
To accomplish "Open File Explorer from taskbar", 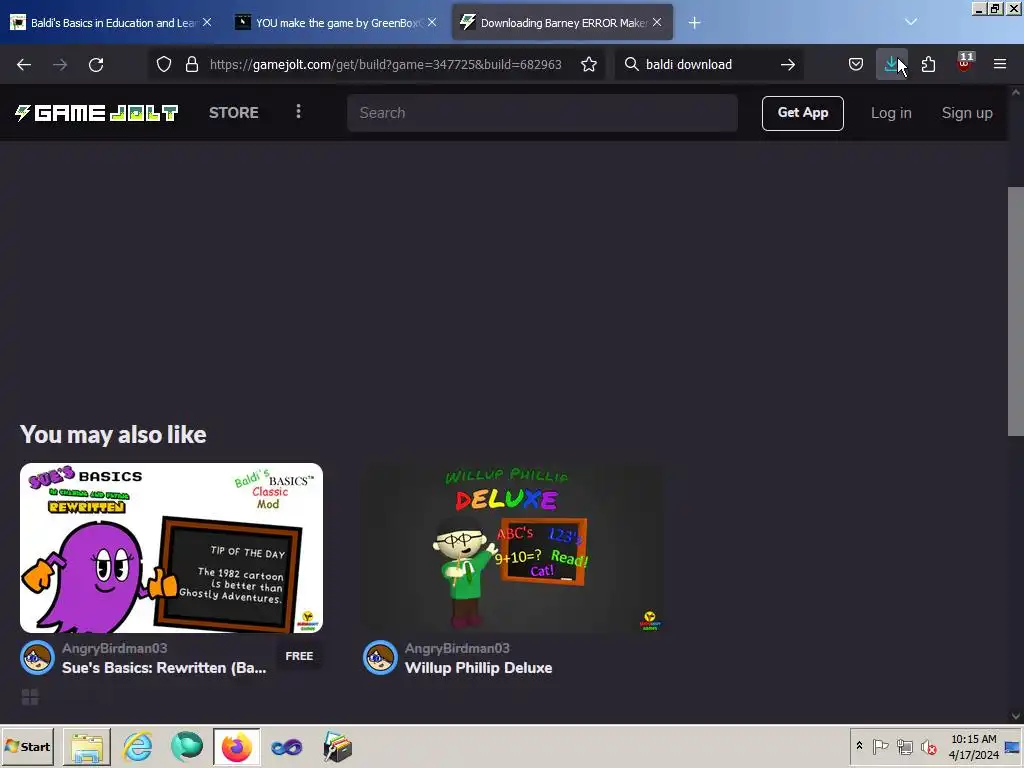I will coord(87,747).
